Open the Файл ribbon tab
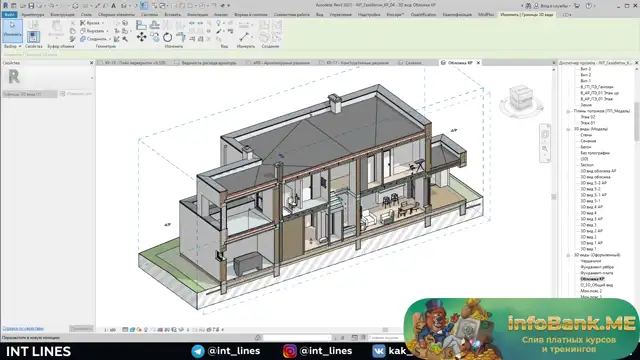 (9, 14)
